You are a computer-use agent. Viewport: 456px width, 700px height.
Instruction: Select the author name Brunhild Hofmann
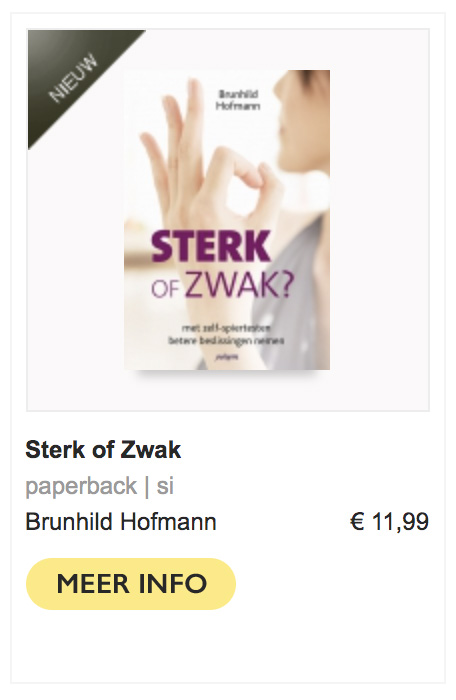tap(121, 521)
